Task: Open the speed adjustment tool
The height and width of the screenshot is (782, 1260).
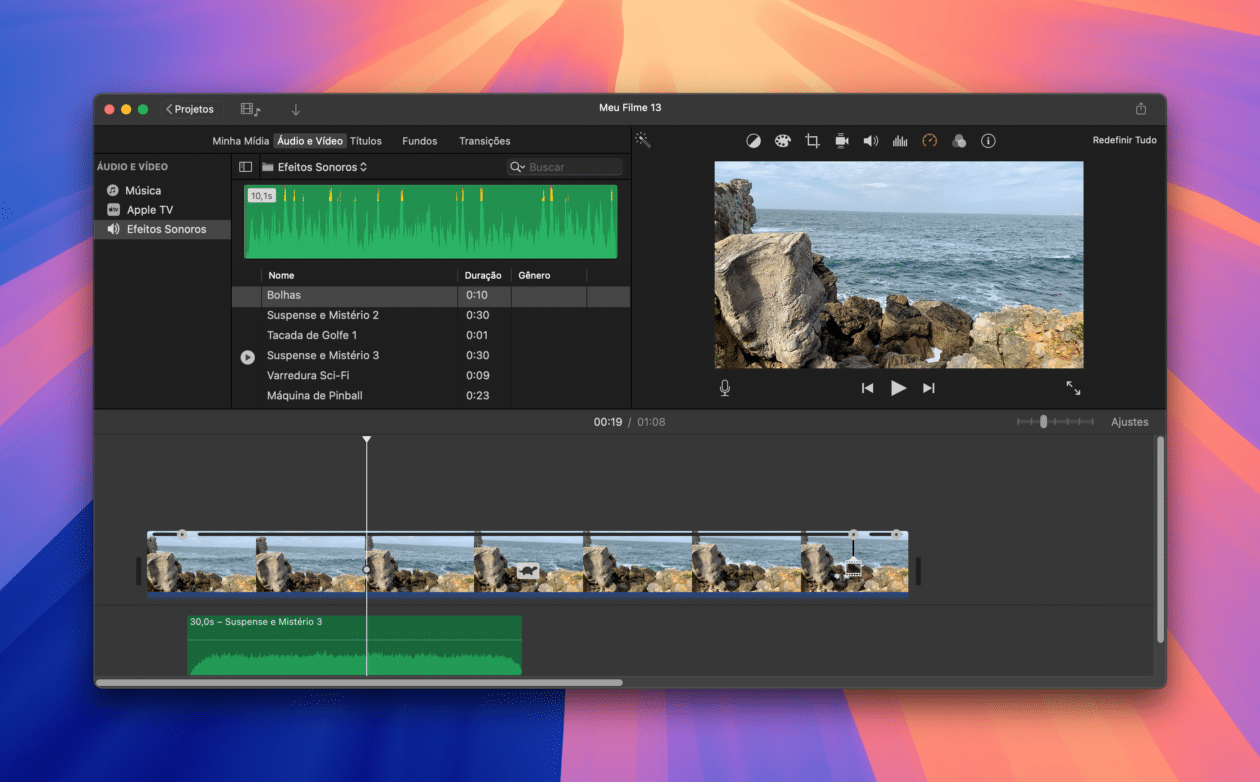Action: [929, 141]
